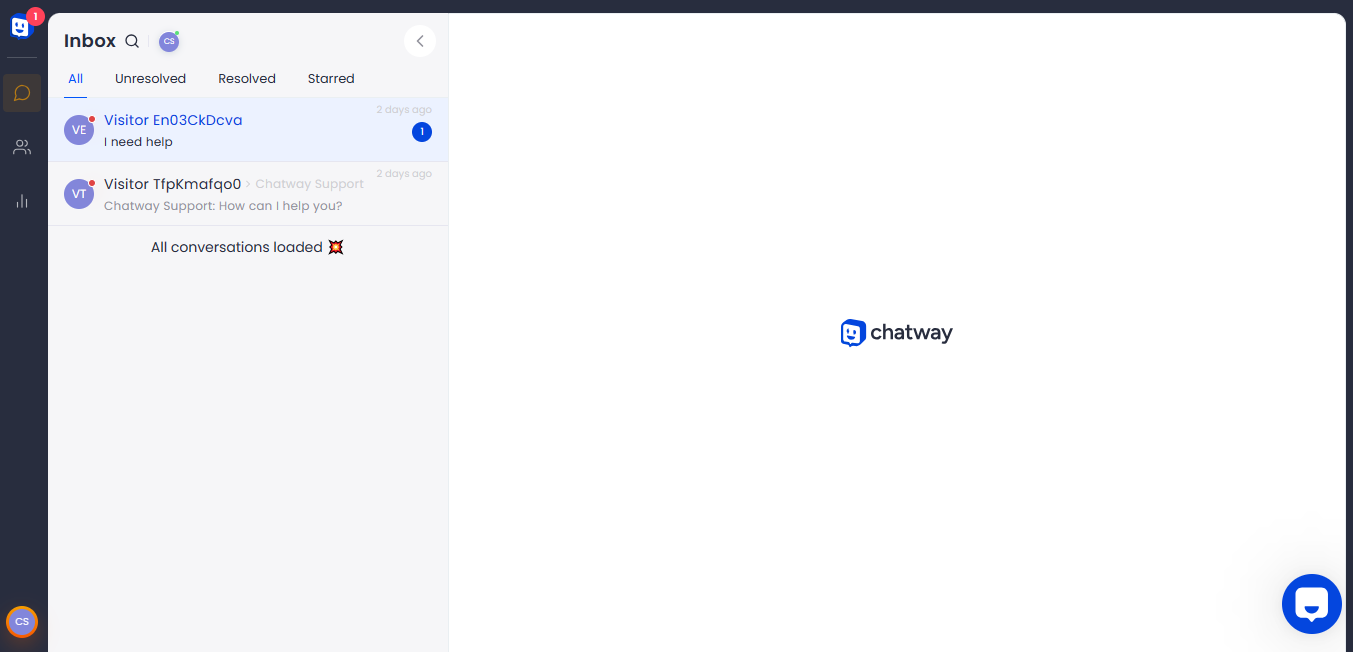Switch to the Starred tab
Viewport: 1353px width, 652px height.
(x=331, y=79)
